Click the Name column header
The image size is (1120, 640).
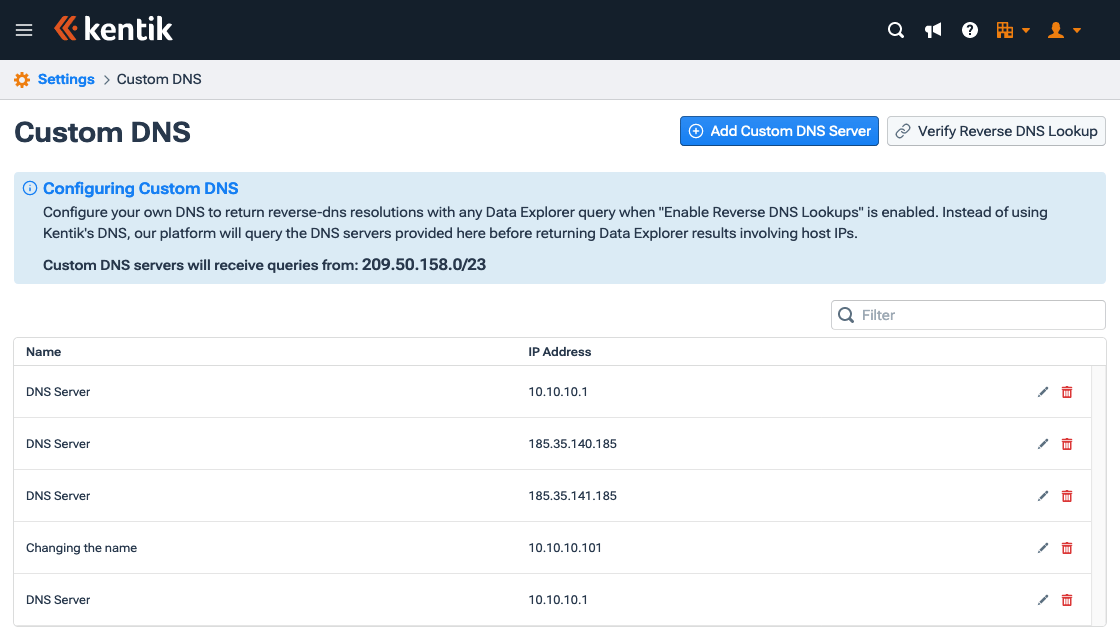(x=44, y=351)
